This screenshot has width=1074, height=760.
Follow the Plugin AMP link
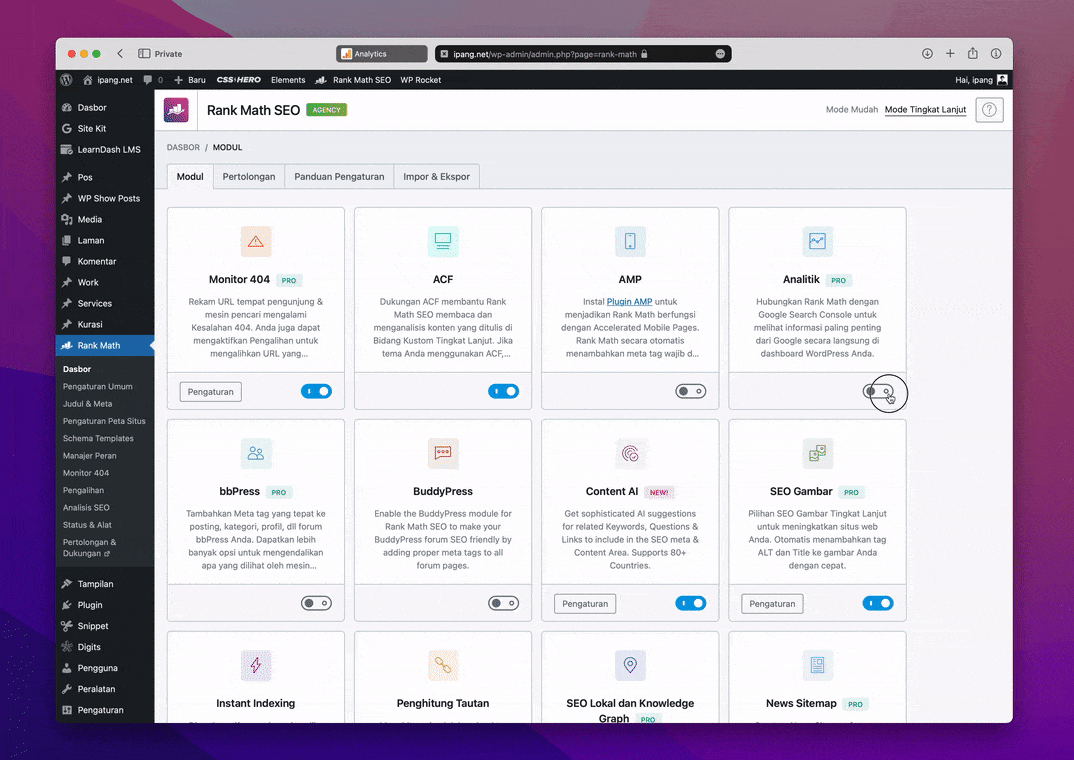tap(630, 301)
